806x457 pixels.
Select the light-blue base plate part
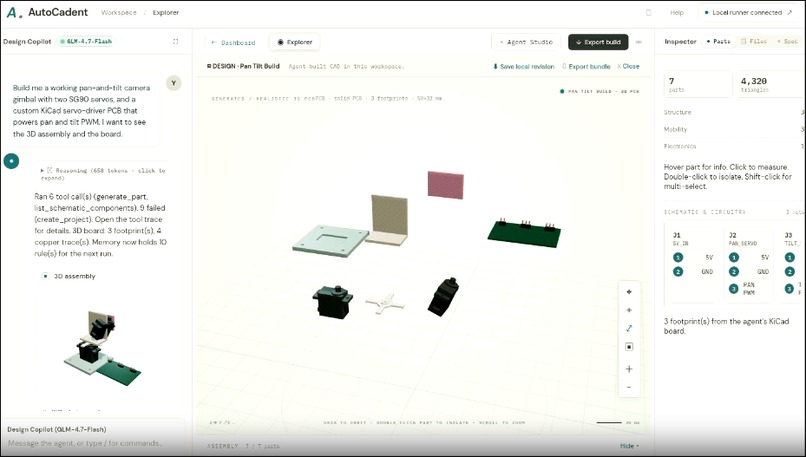331,240
